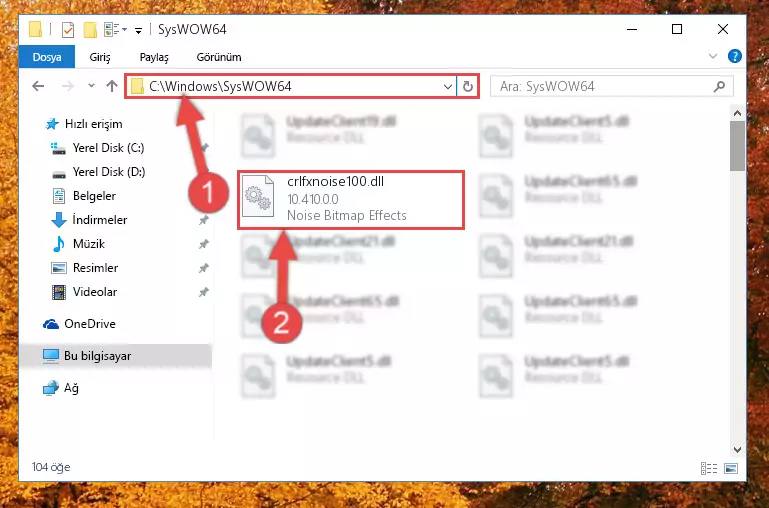Image resolution: width=769 pixels, height=508 pixels.
Task: Expand the ribbon with the chevron
Action: (713, 56)
